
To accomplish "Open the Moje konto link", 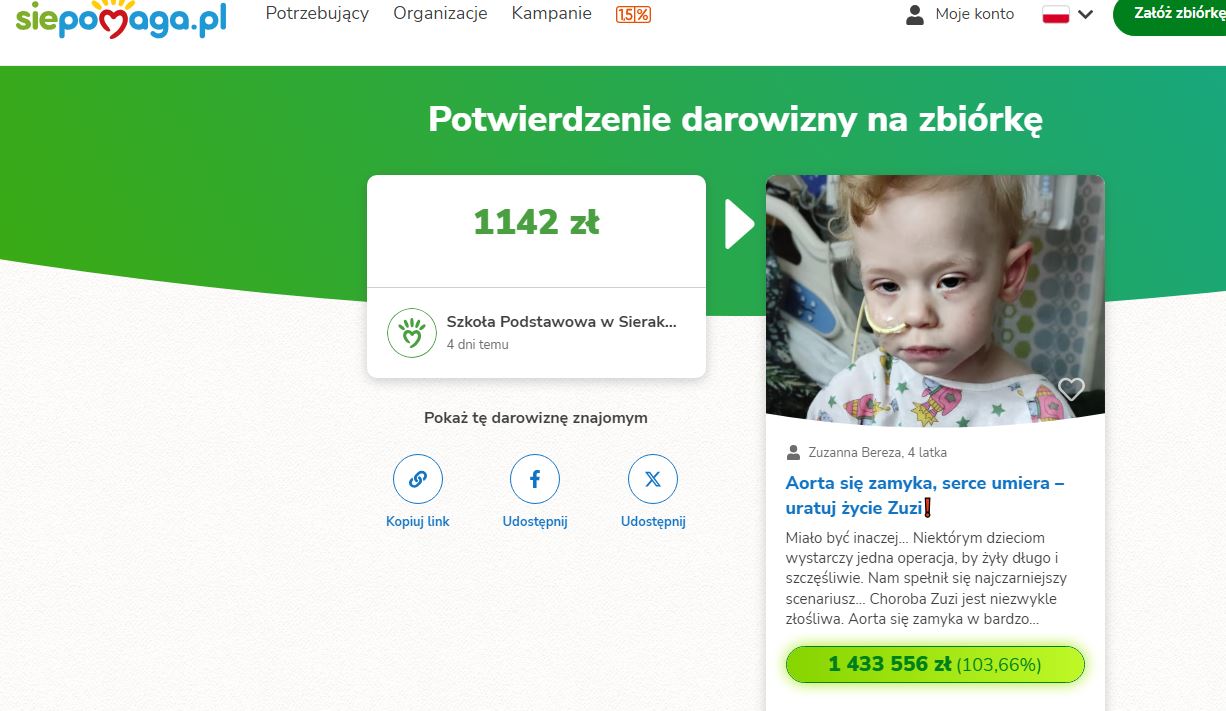I will pyautogui.click(x=974, y=14).
